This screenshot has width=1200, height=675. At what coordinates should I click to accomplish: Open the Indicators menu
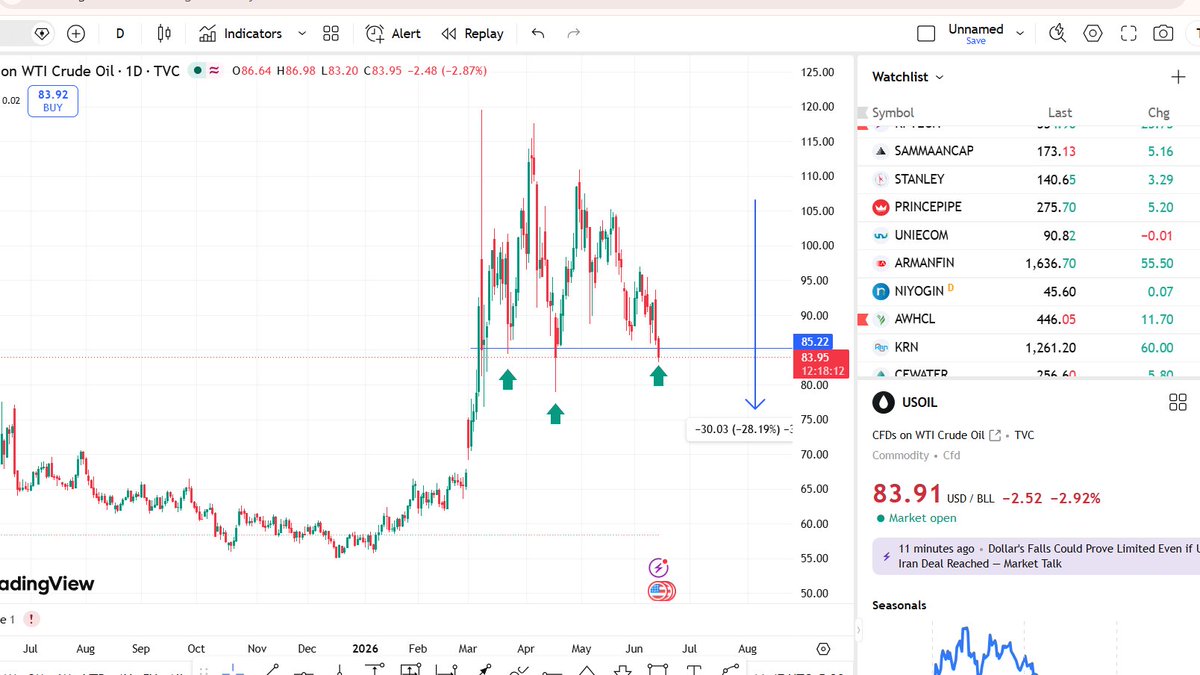click(x=241, y=33)
